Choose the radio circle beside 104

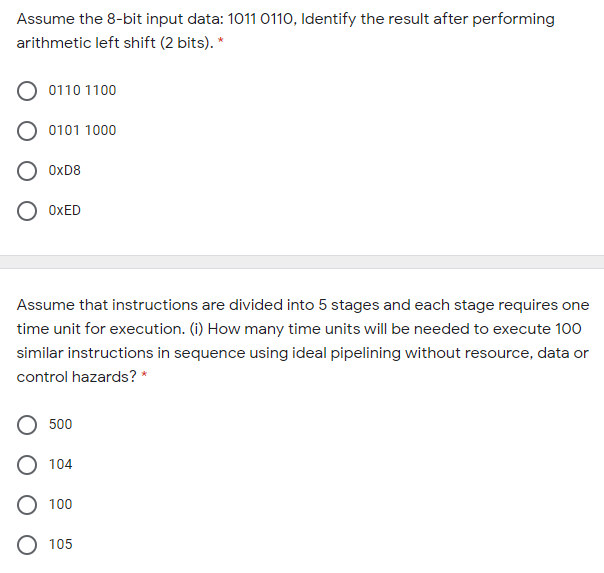(29, 465)
